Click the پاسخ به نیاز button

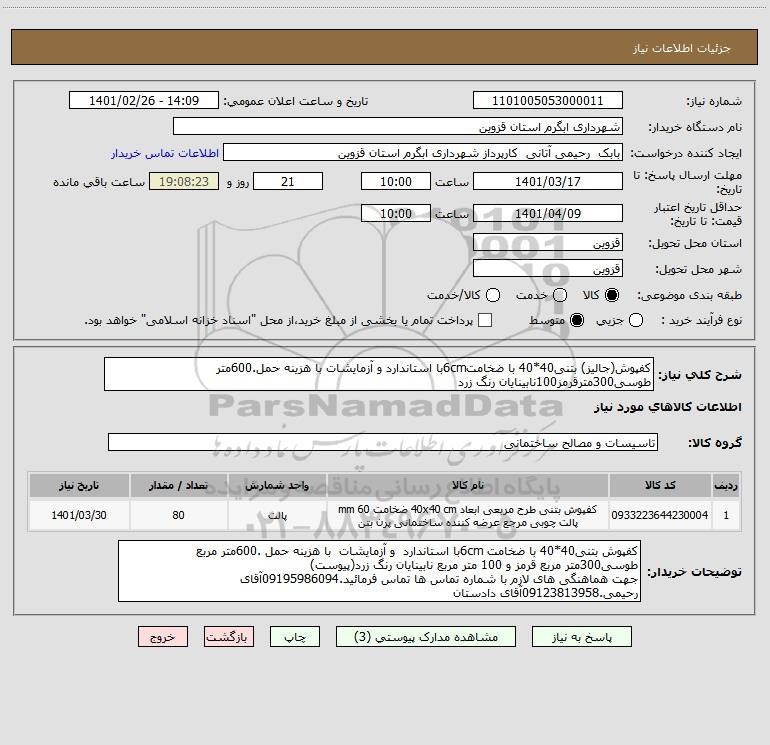pyautogui.click(x=582, y=637)
